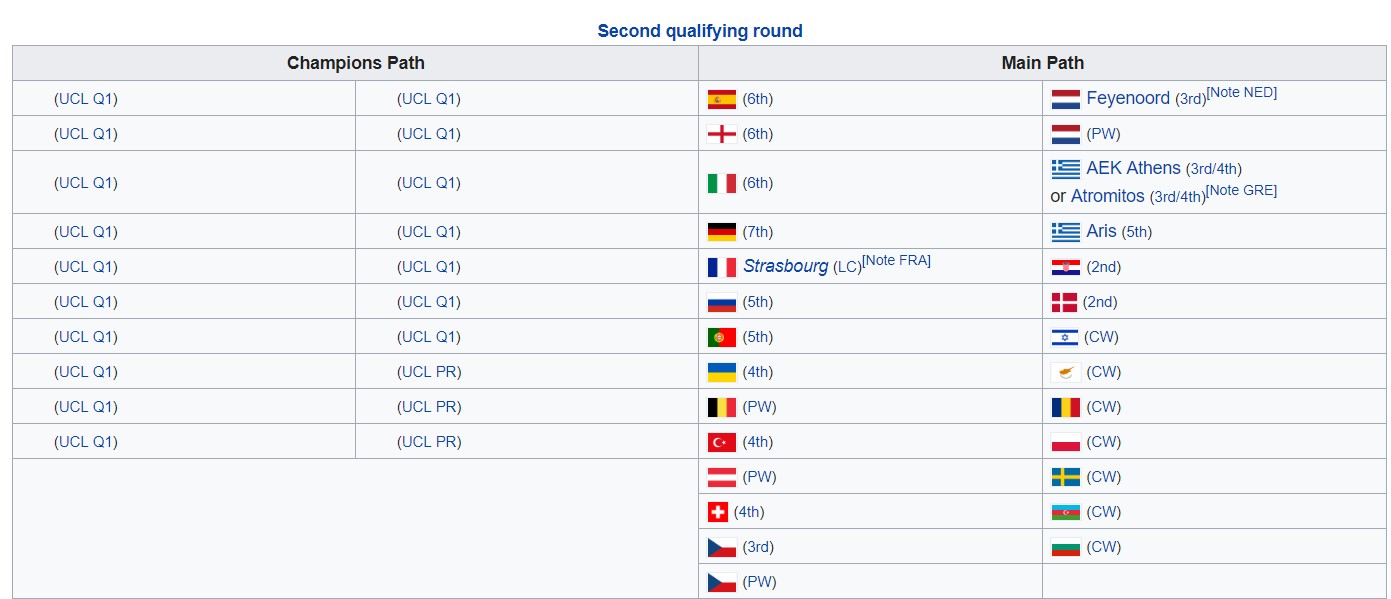The width and height of the screenshot is (1391, 599).
Task: Click the Turkey flag icon
Action: 721,442
